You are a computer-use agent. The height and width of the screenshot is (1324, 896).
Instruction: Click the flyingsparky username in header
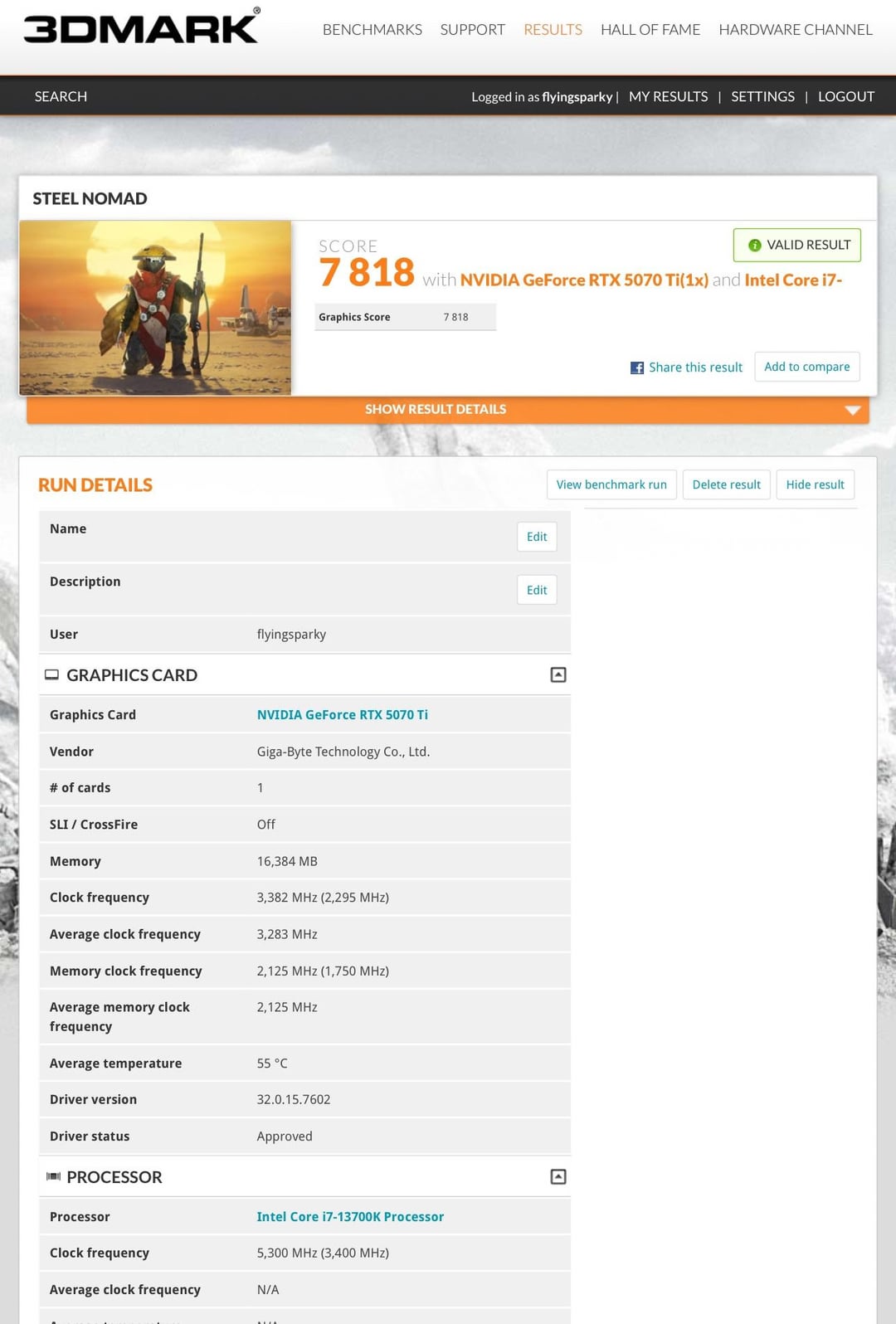click(577, 97)
